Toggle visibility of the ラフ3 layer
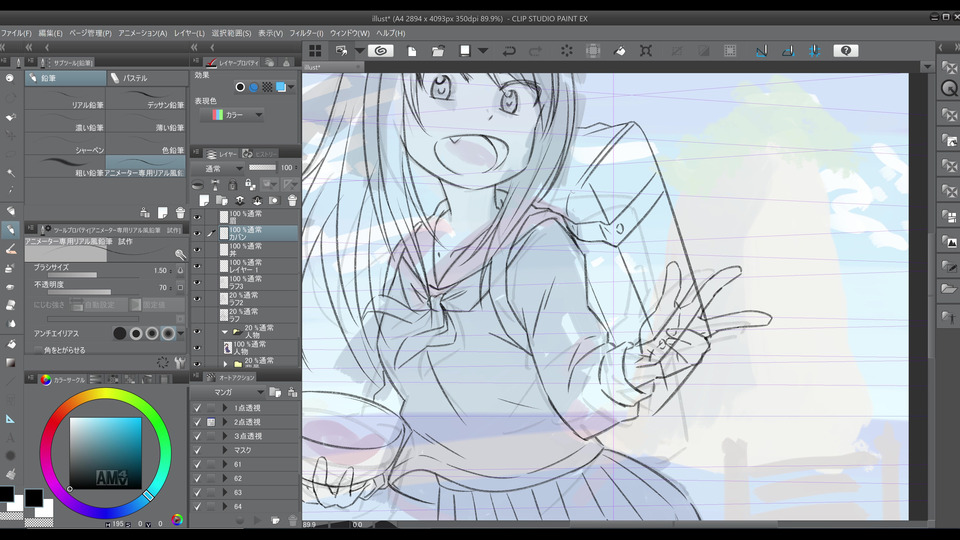 197,282
